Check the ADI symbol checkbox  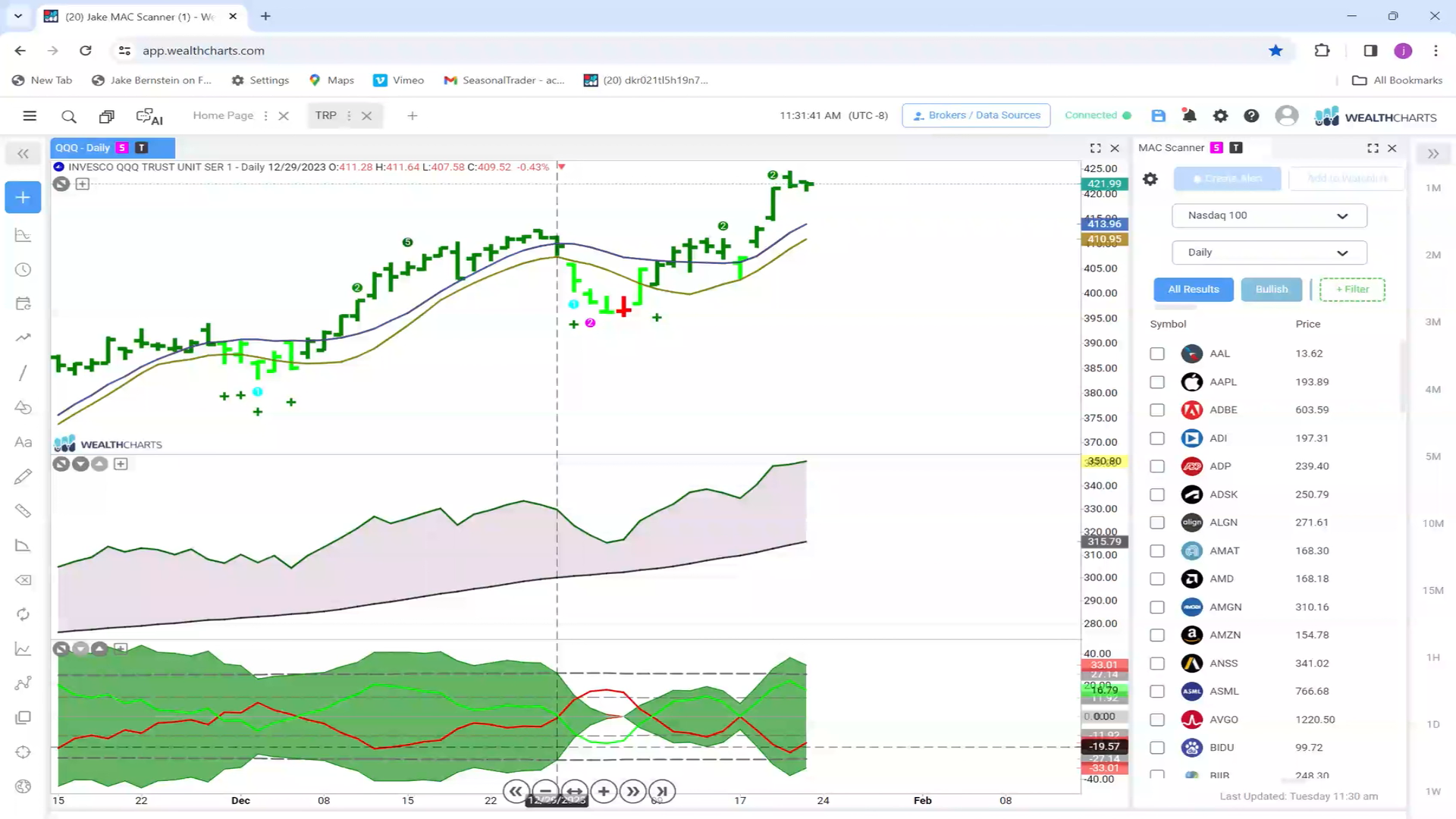1156,438
